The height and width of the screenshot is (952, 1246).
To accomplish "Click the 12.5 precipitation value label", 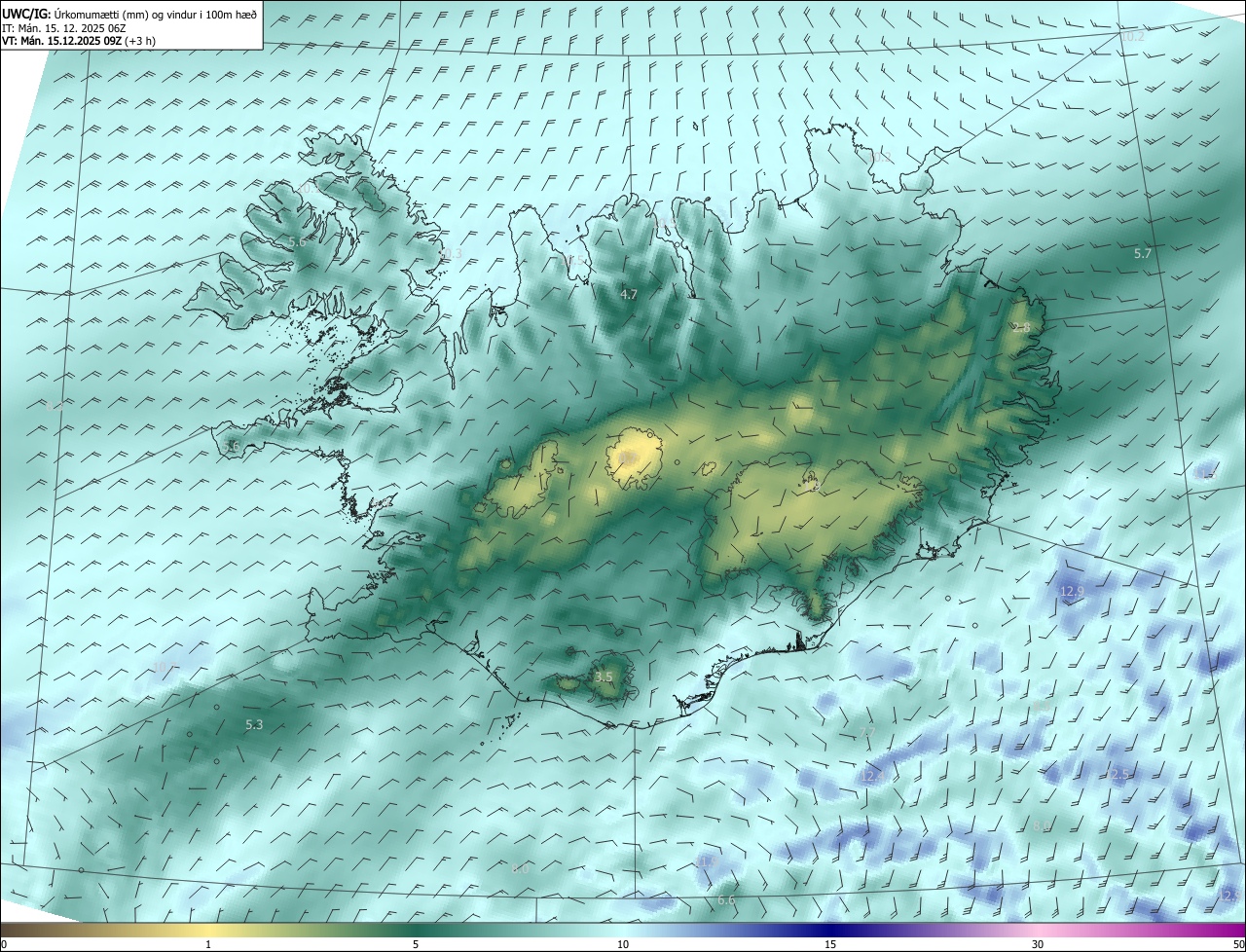I will [x=1117, y=775].
